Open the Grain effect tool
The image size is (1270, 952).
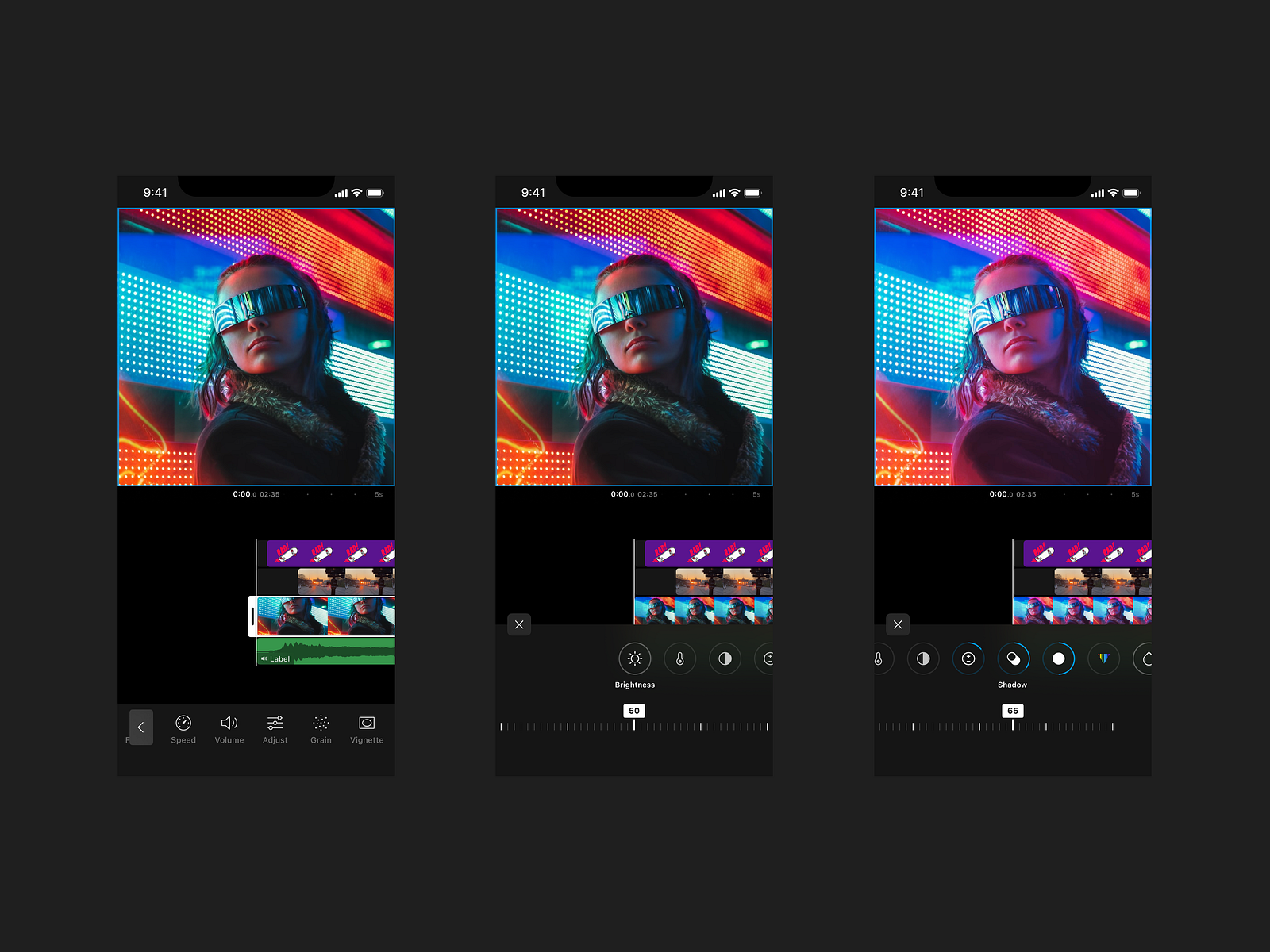click(x=321, y=728)
